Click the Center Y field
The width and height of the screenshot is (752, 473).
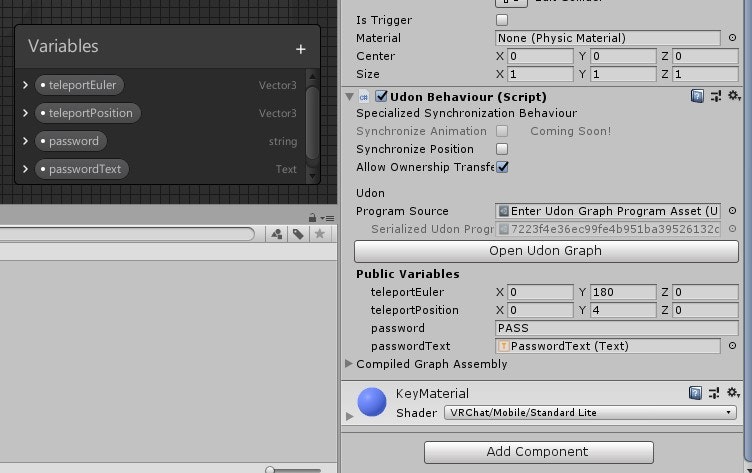coord(623,56)
